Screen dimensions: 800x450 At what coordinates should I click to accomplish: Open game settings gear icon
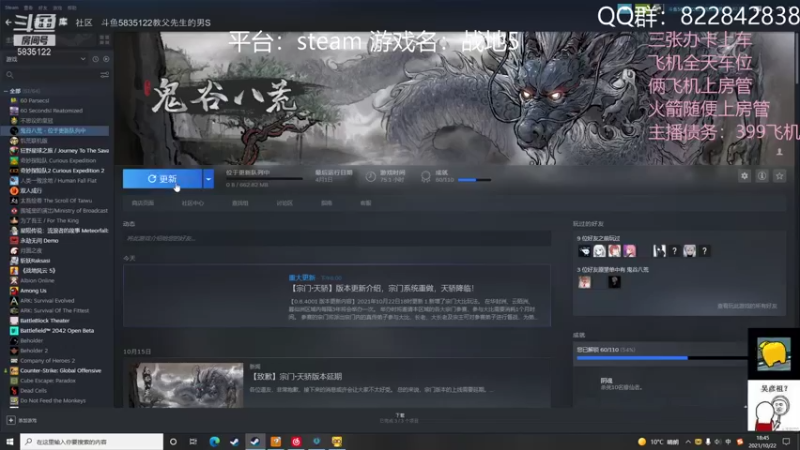click(744, 176)
